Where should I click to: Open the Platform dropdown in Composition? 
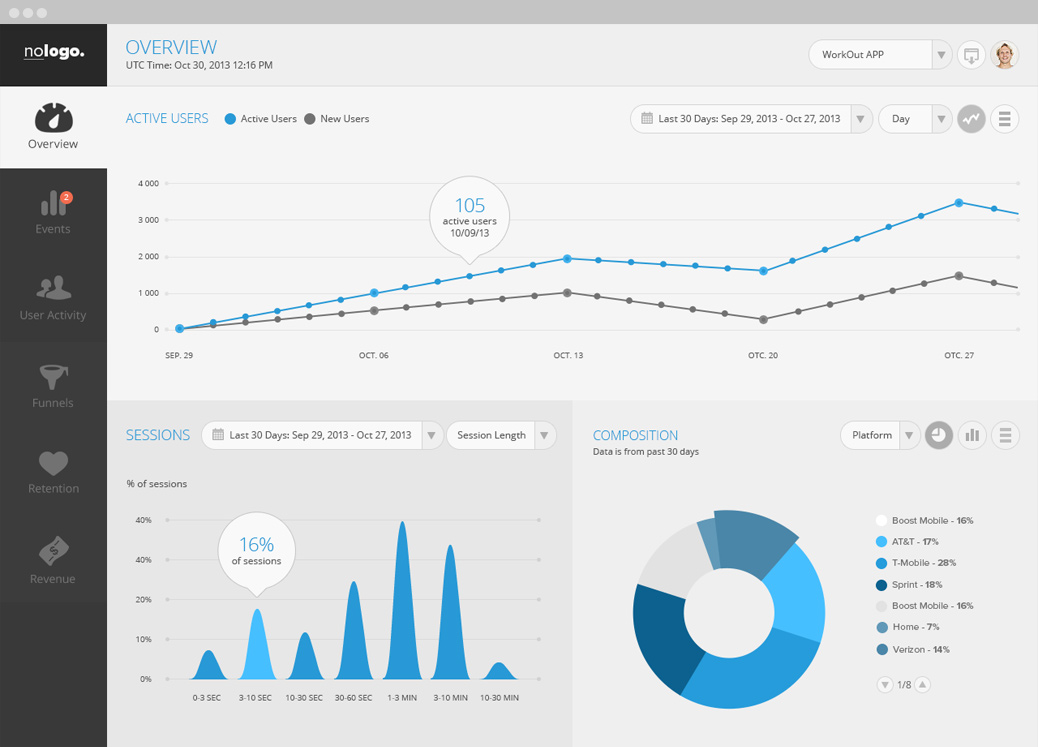[908, 435]
